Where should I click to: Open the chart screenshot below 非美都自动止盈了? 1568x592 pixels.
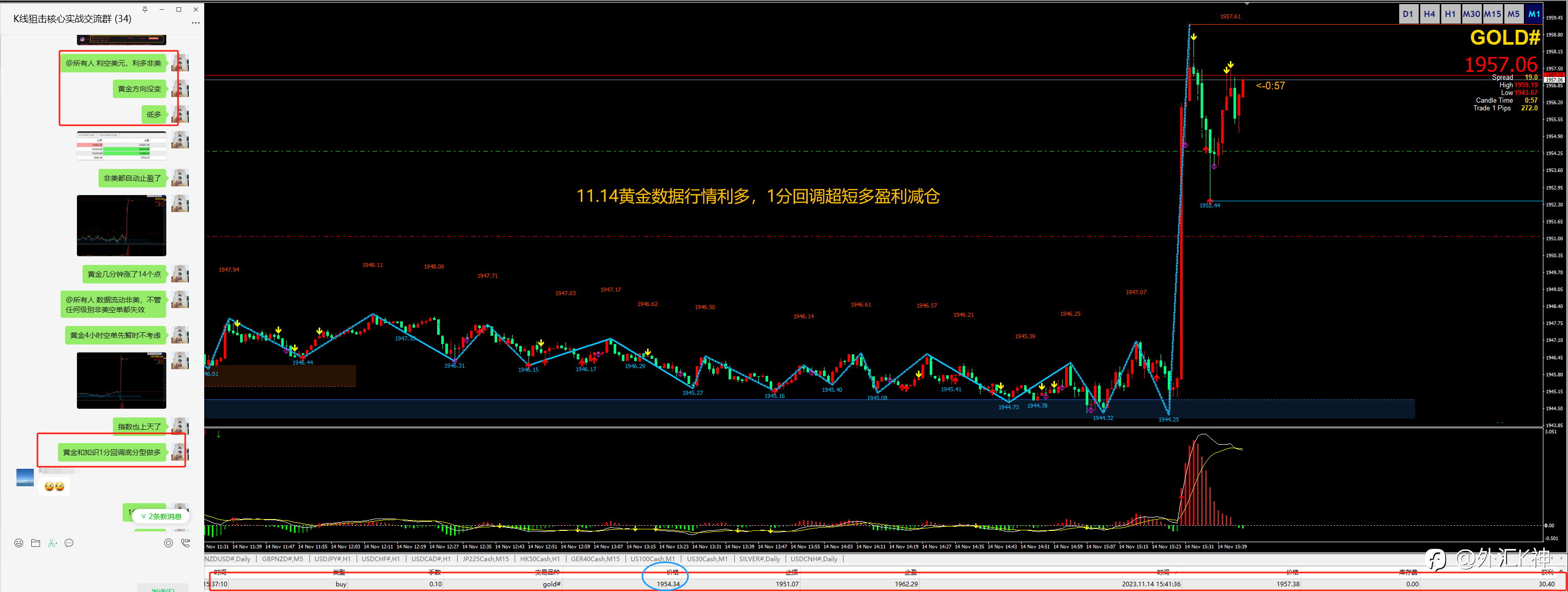pos(122,225)
